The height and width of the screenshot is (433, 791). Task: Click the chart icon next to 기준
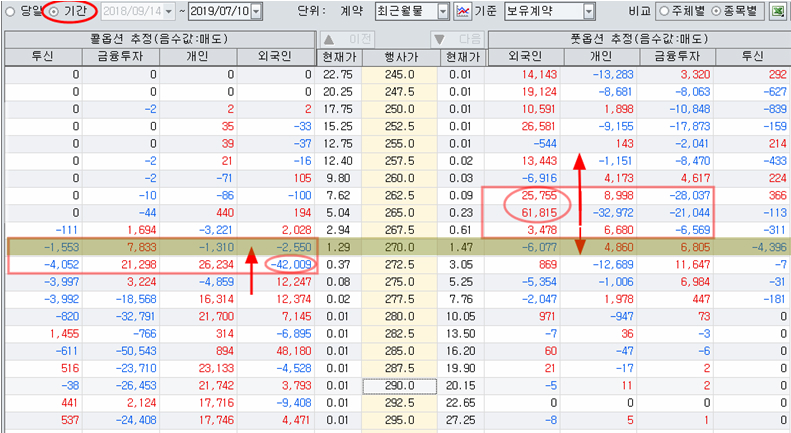click(x=463, y=12)
